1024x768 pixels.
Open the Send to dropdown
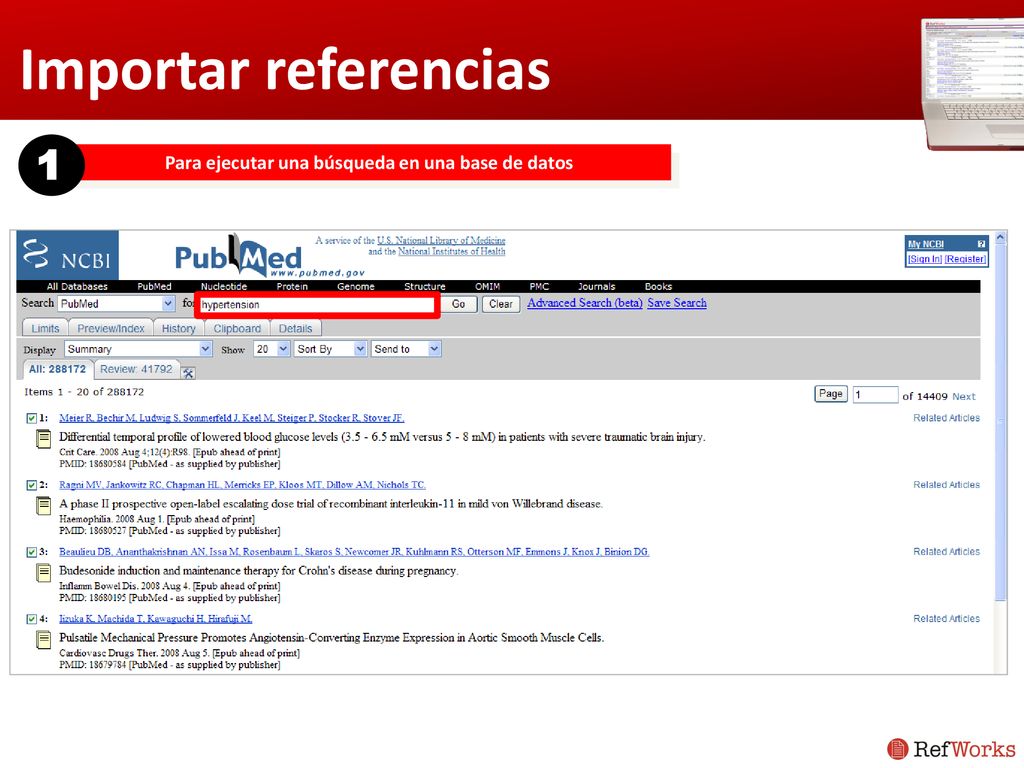[x=406, y=349]
